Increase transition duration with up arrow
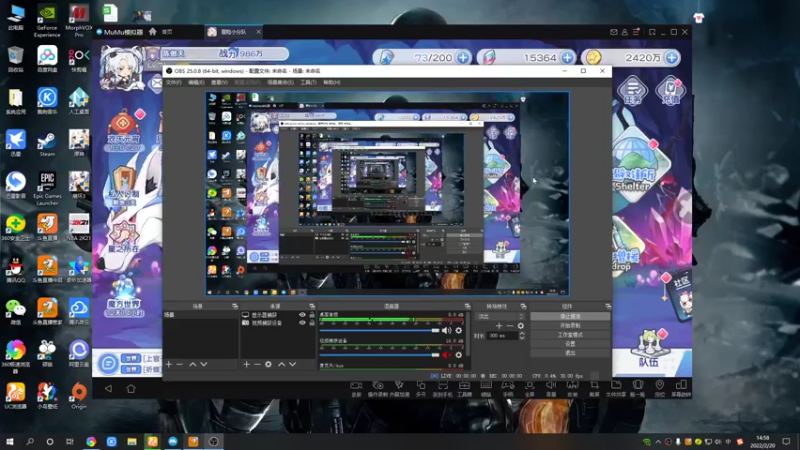This screenshot has width=800, height=450. (x=521, y=334)
